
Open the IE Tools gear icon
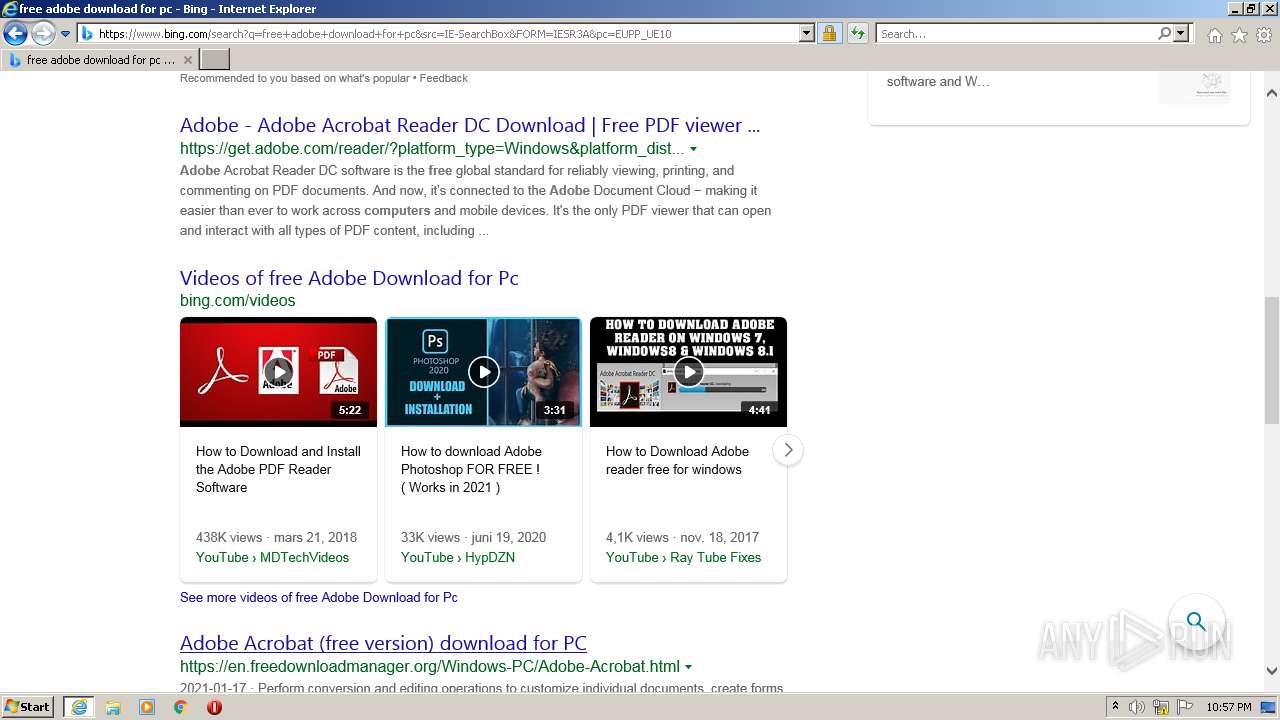(x=1264, y=35)
